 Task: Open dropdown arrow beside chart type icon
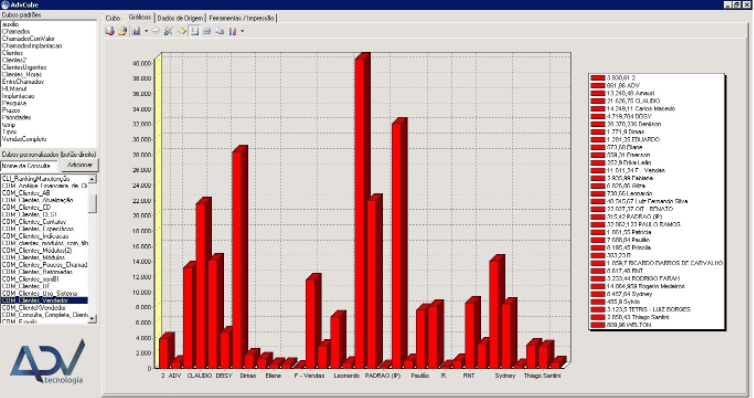tap(146, 31)
